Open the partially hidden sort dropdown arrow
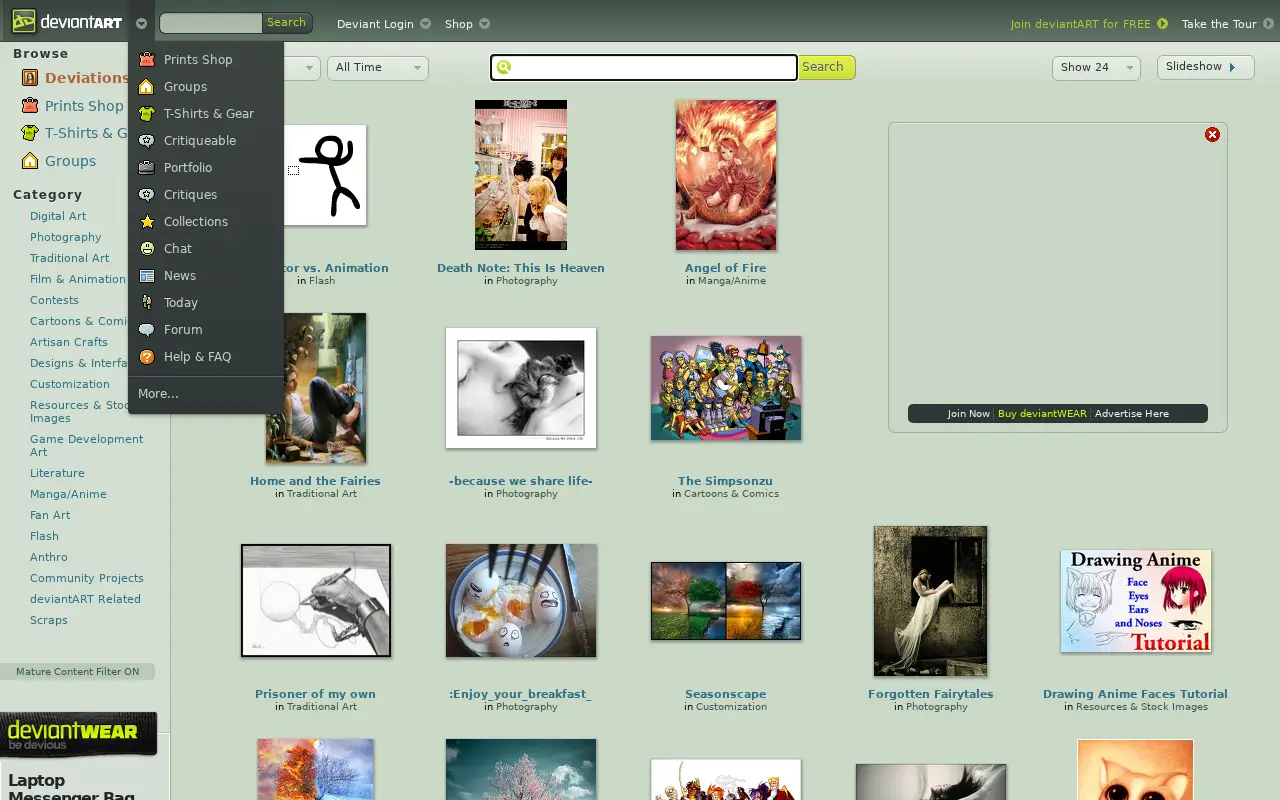Image resolution: width=1280 pixels, height=800 pixels. point(309,67)
